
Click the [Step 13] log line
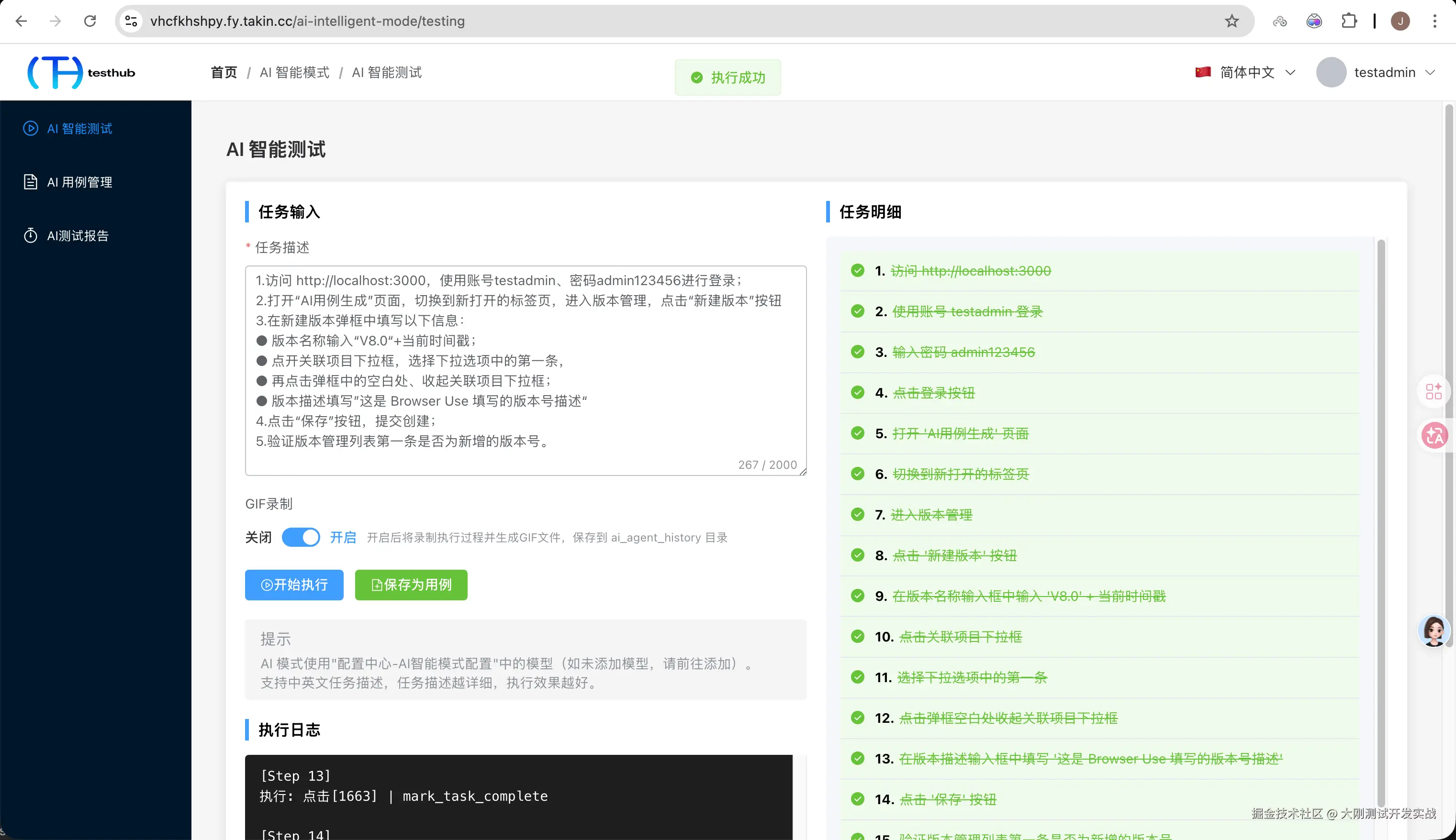[295, 776]
